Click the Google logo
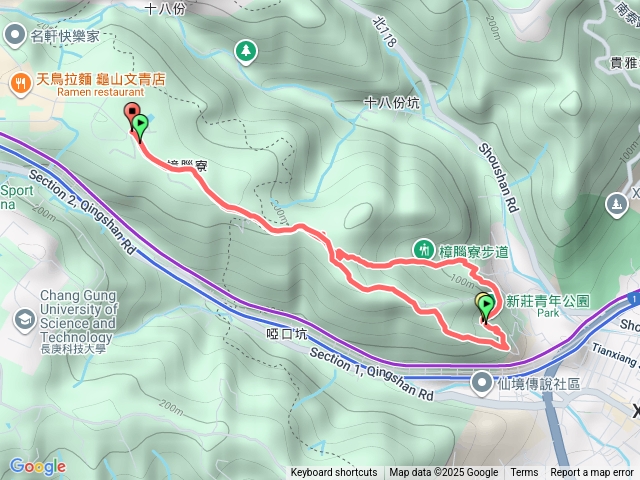The width and height of the screenshot is (640, 480). pos(38,466)
